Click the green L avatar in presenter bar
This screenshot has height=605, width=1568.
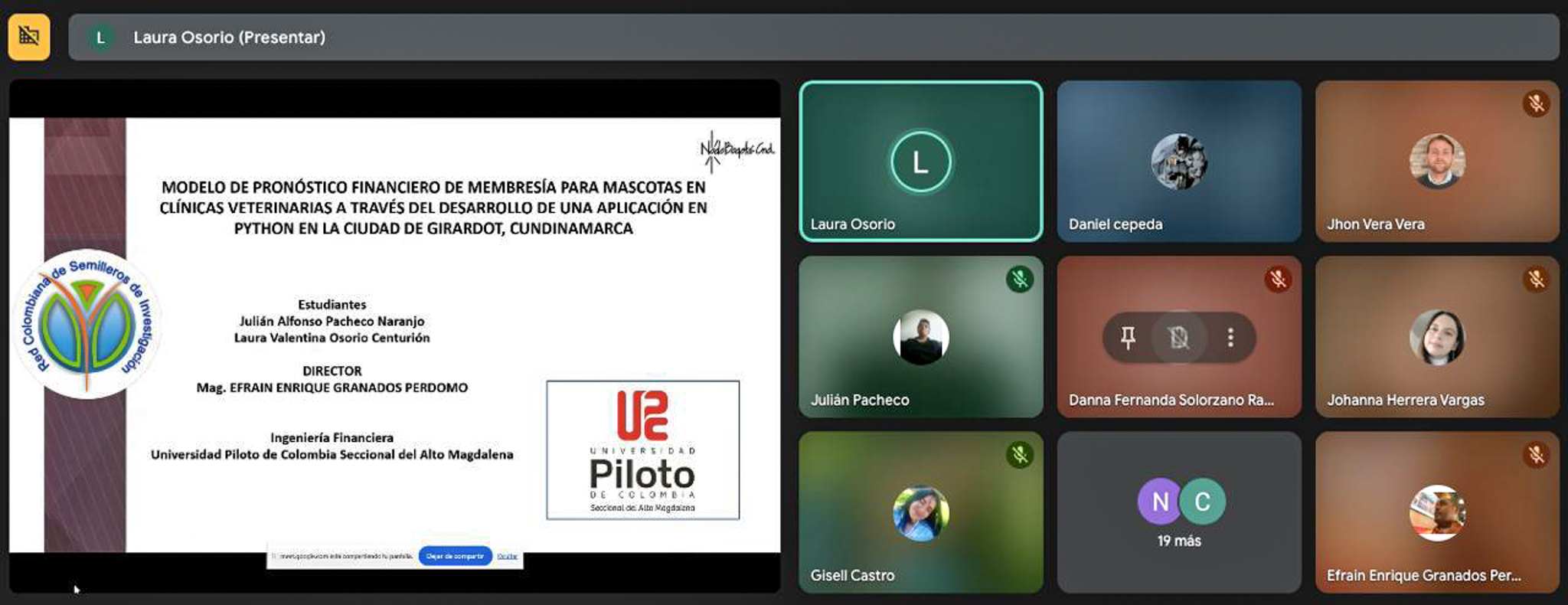[100, 38]
